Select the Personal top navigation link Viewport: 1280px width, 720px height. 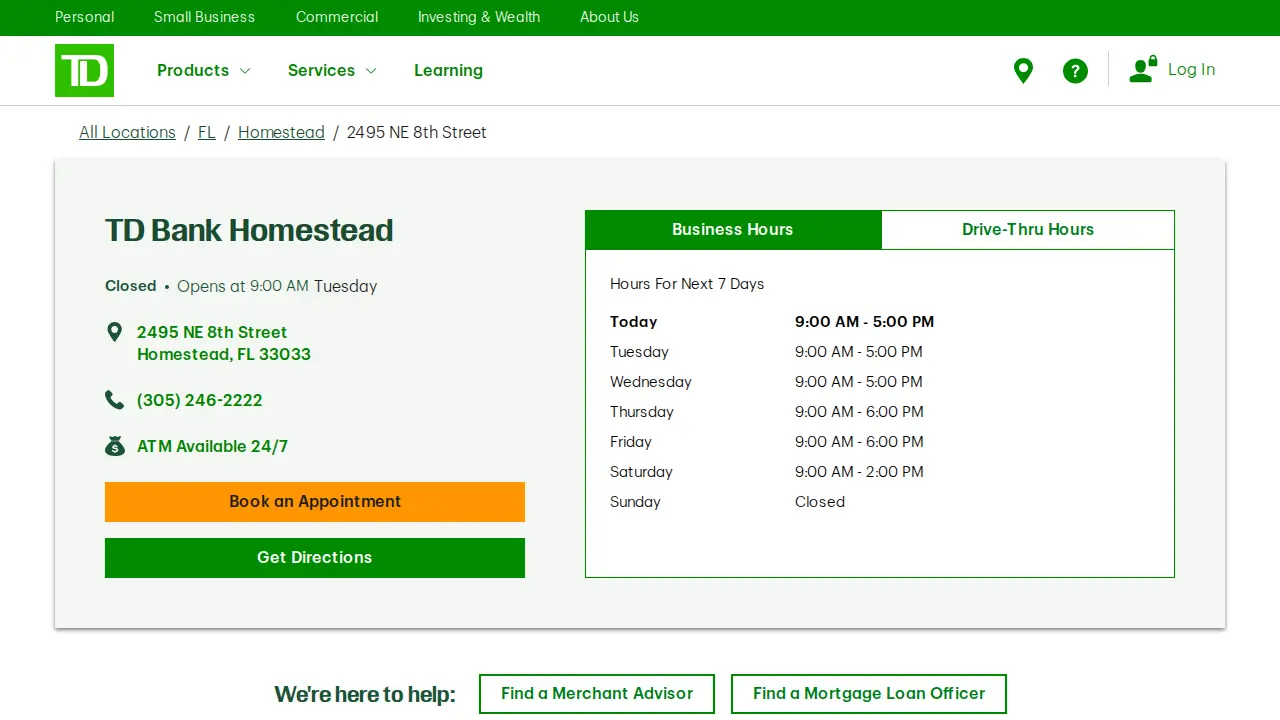84,17
